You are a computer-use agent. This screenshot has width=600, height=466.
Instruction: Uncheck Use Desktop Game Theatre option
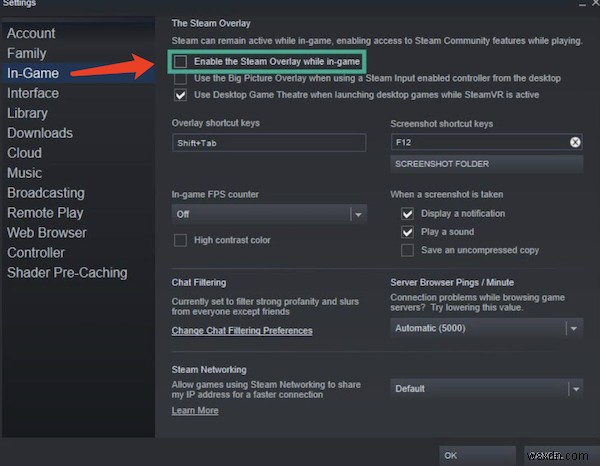point(180,95)
